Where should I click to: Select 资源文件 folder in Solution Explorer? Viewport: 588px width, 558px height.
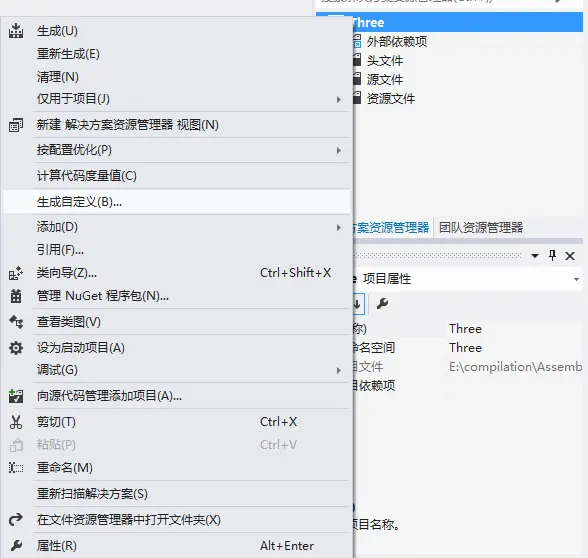391,99
